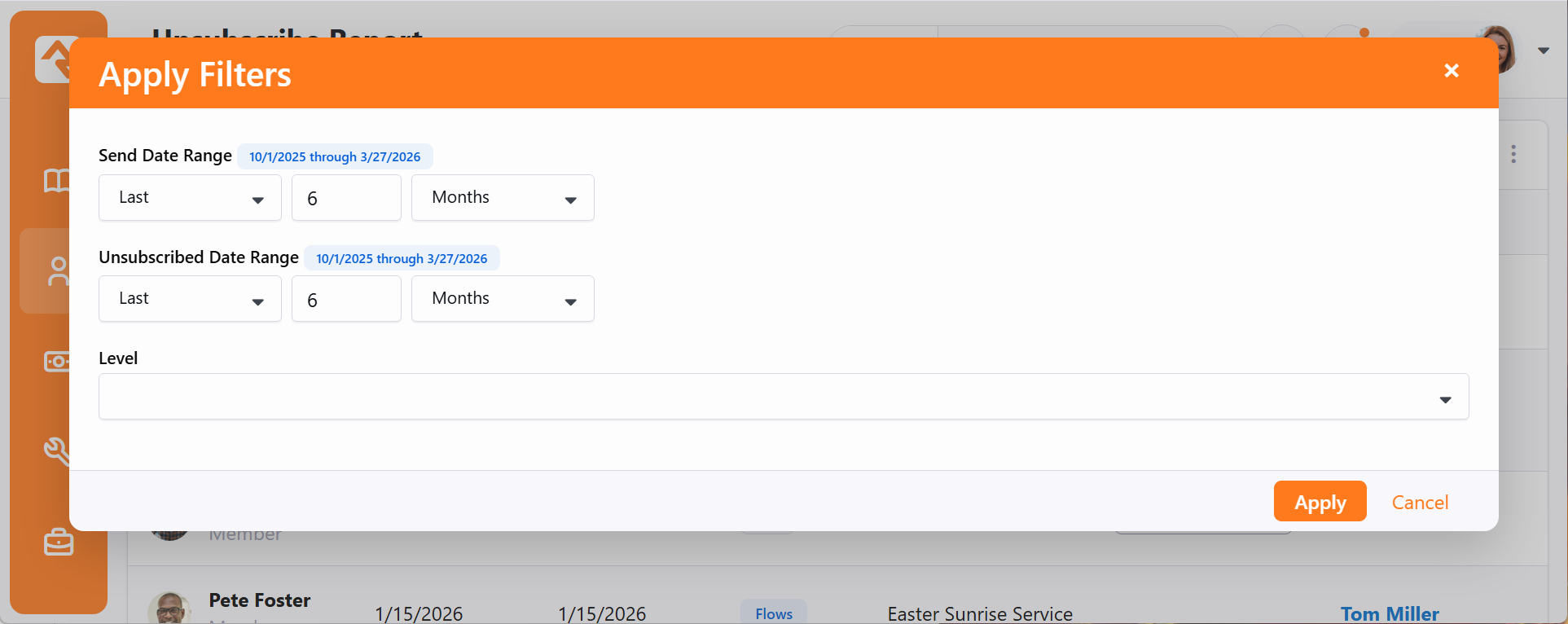Open the Tom Miller link
Screen dimensions: 1568x624
[1390, 613]
